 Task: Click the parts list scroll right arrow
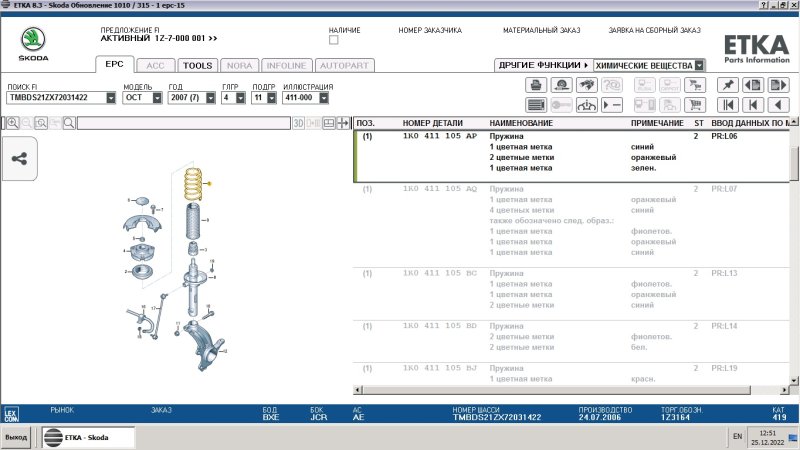click(x=784, y=390)
